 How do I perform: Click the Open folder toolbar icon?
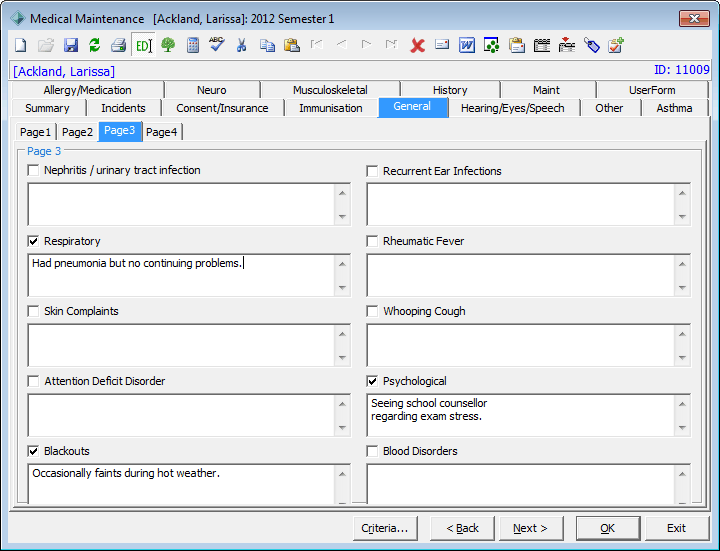(45, 45)
